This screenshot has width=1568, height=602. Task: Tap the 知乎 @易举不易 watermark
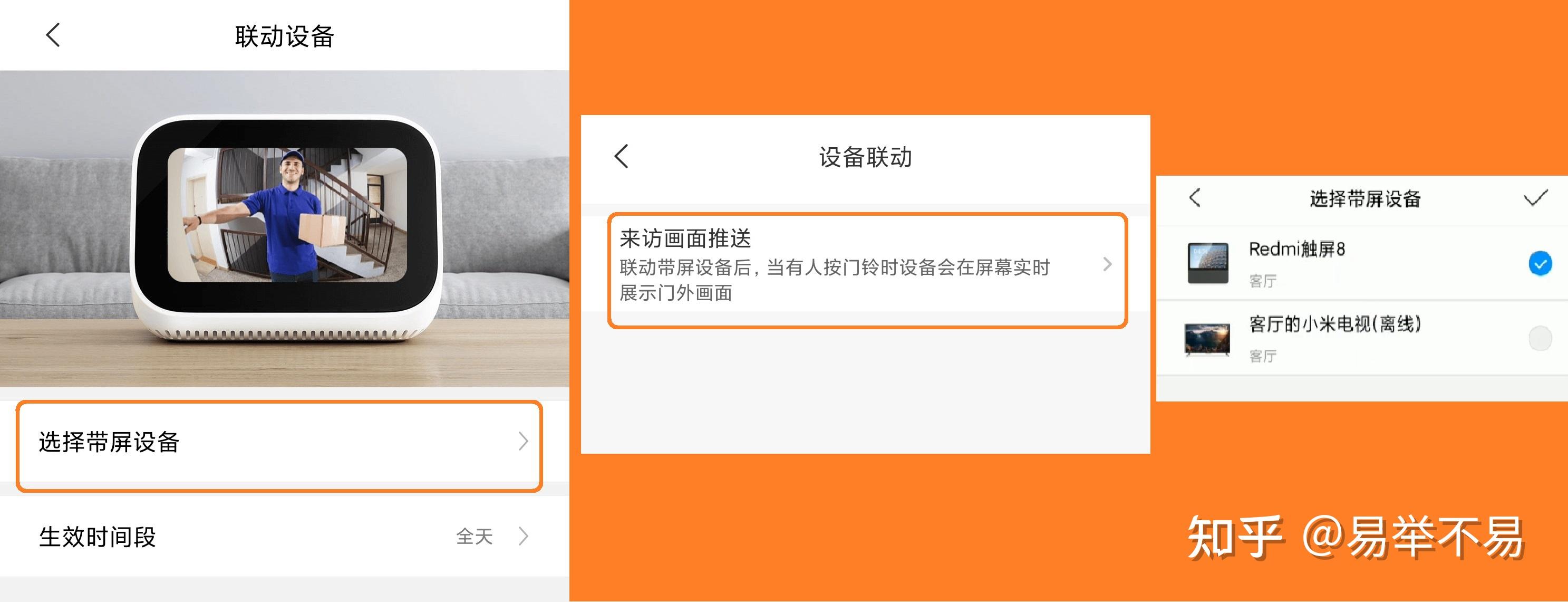[x=1354, y=536]
